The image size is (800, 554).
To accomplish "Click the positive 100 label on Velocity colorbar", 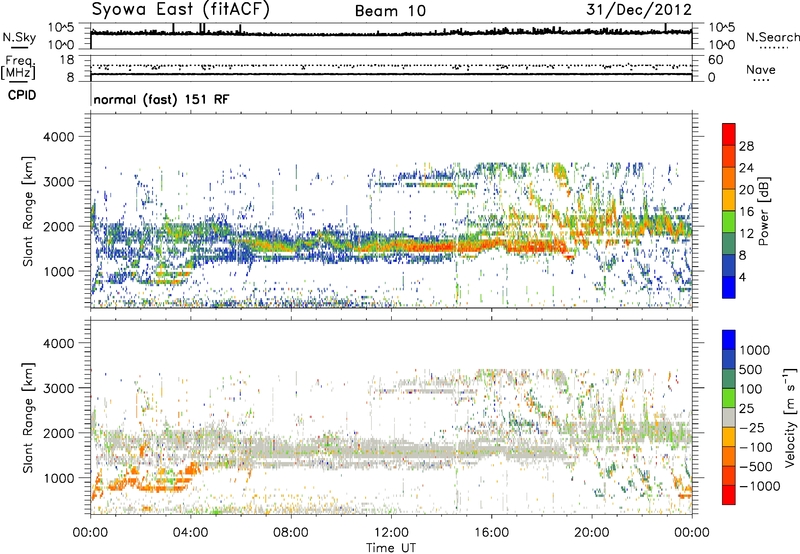I will pos(752,389).
